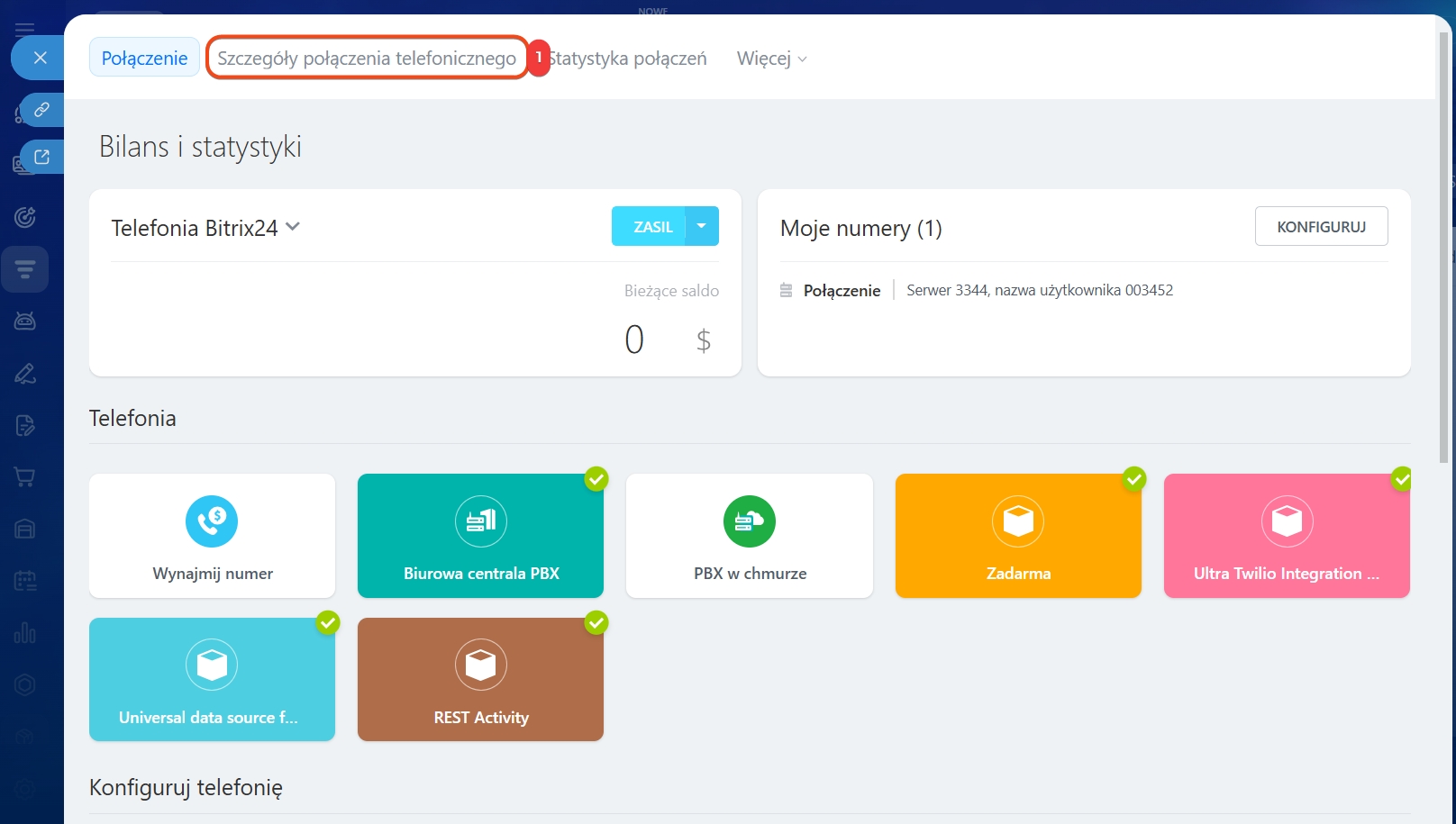Switch to the Połączenie tab
Screen dimensions: 1456x824
click(144, 58)
